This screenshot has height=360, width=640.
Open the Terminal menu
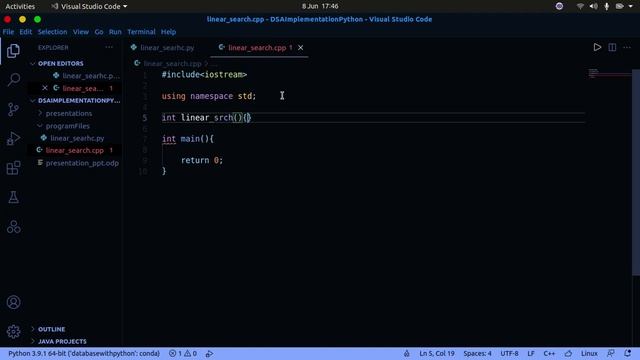click(141, 32)
